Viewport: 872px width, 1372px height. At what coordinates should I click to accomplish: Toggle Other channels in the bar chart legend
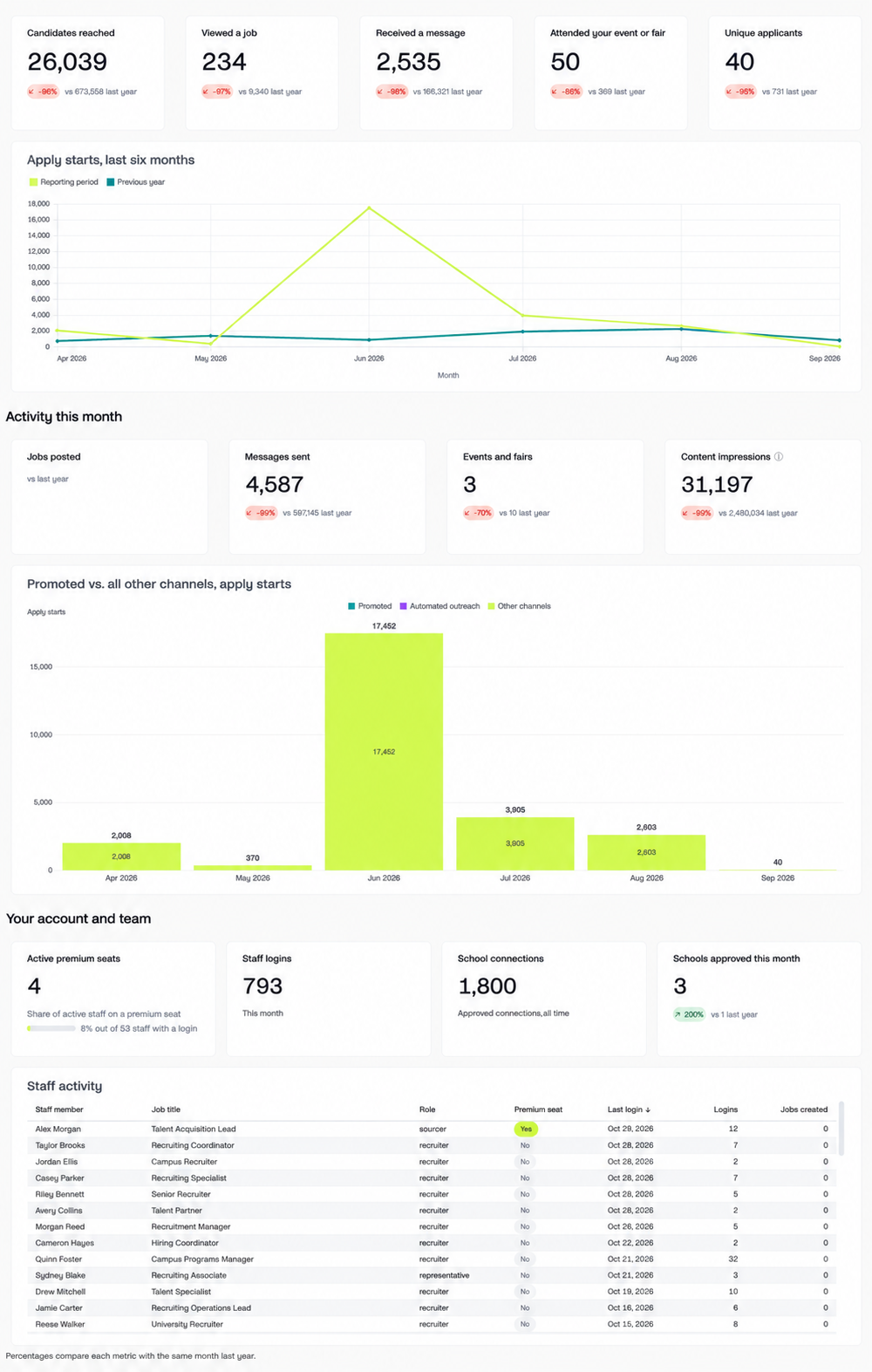coord(519,606)
